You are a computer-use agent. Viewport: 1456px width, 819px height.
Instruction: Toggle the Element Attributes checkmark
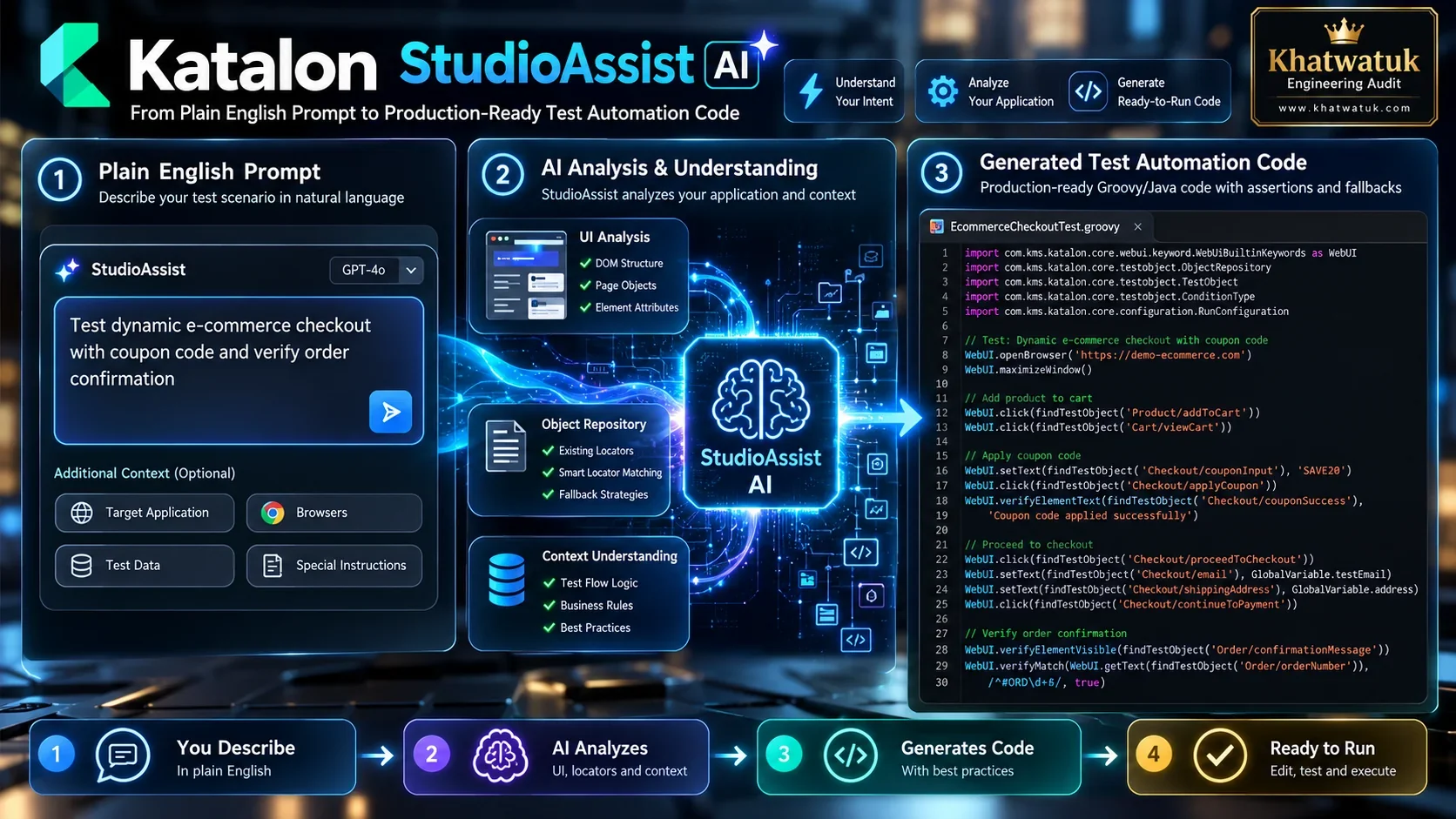coord(586,307)
